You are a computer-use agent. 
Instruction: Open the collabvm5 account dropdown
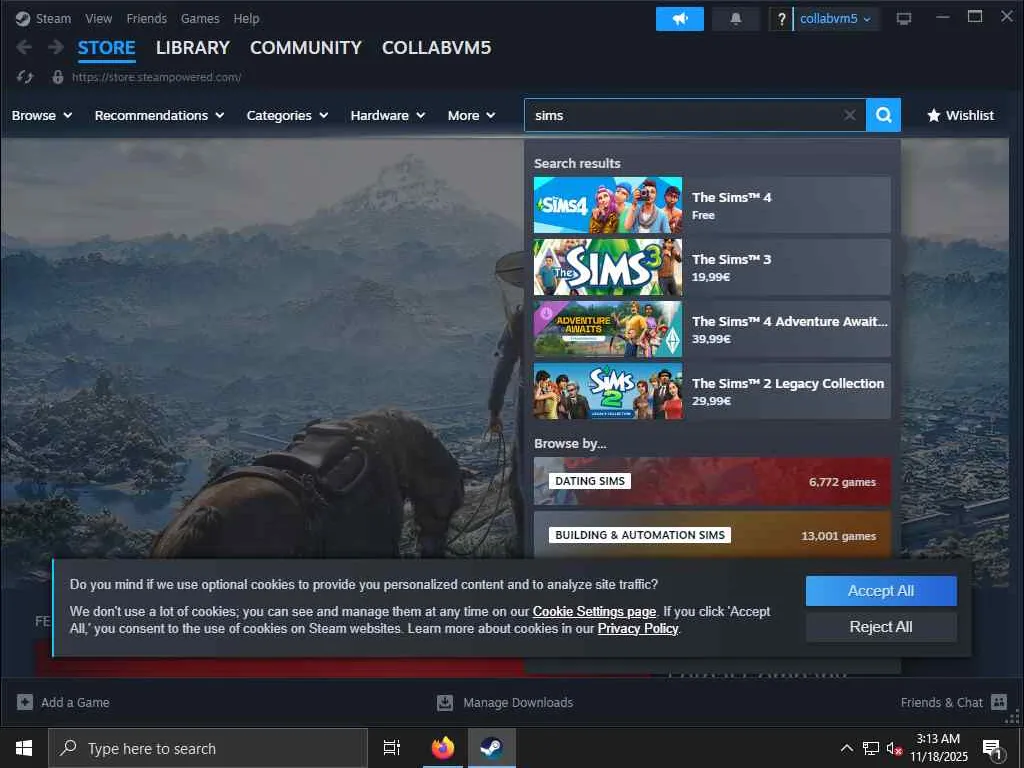[835, 19]
